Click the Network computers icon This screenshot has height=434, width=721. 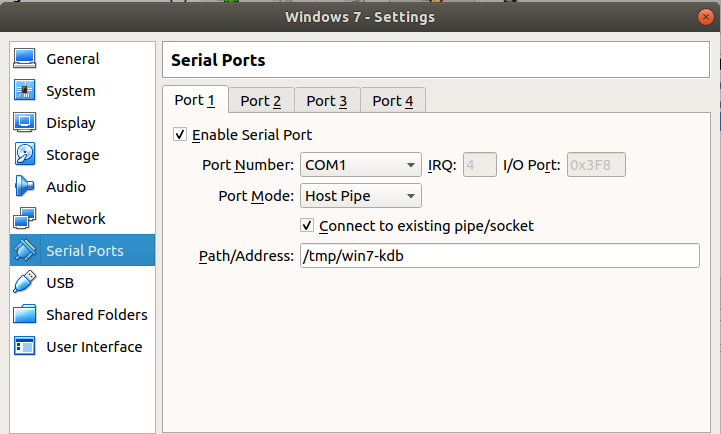tap(24, 218)
